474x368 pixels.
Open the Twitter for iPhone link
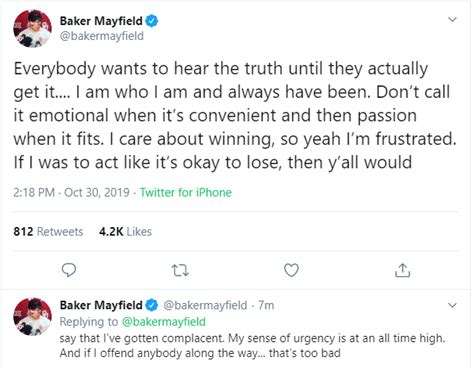point(186,193)
